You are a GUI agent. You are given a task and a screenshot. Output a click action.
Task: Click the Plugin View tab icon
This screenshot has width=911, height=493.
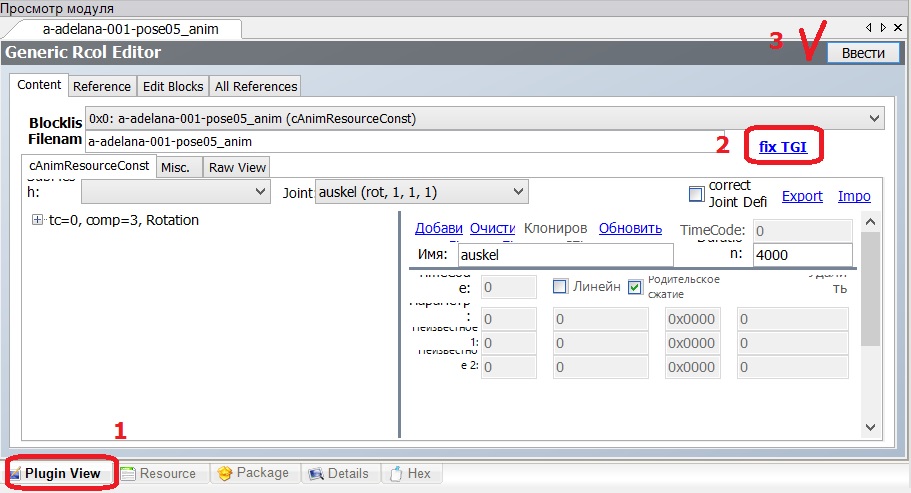[x=15, y=473]
